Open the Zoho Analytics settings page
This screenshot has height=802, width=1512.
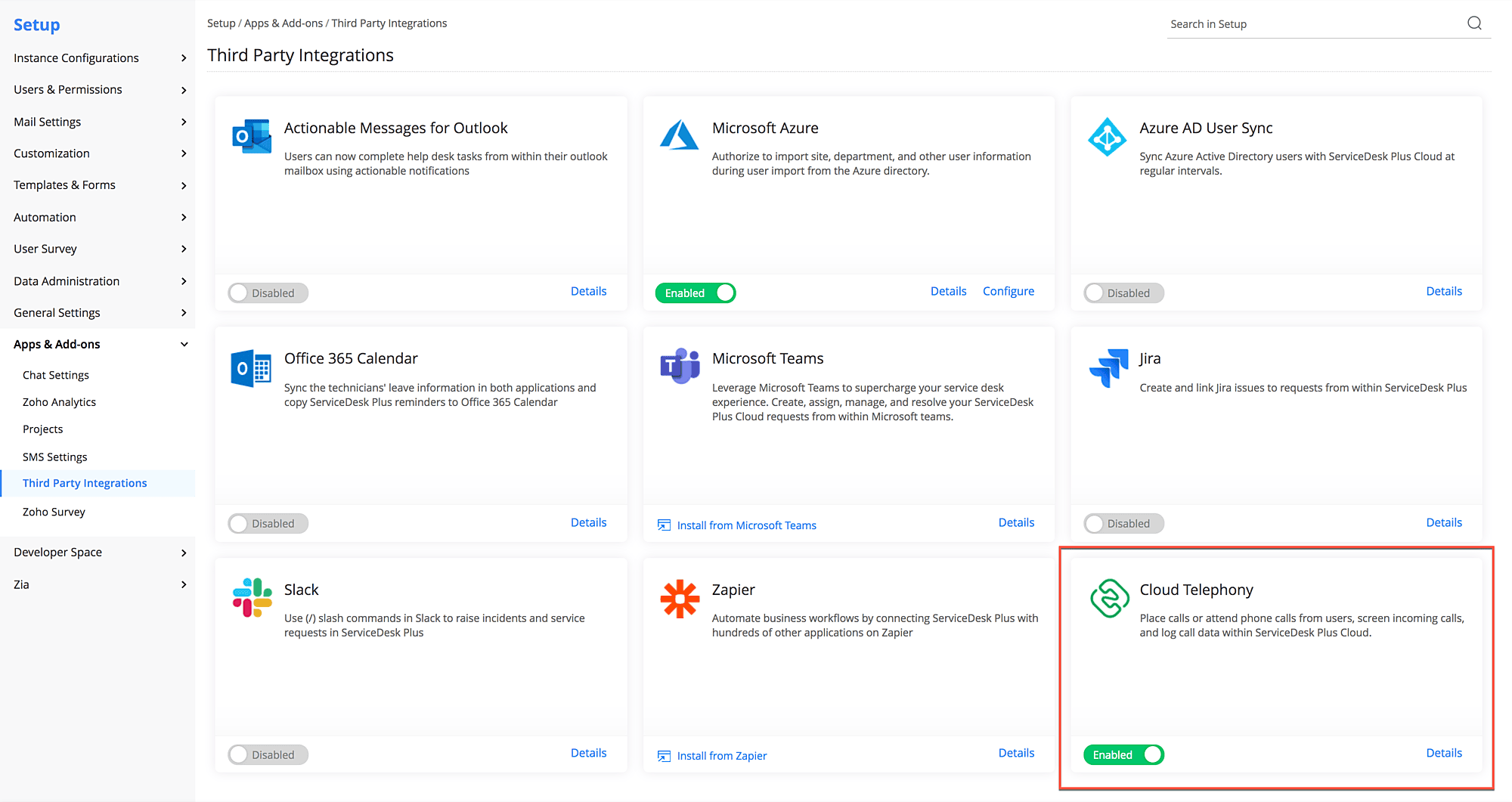point(59,402)
